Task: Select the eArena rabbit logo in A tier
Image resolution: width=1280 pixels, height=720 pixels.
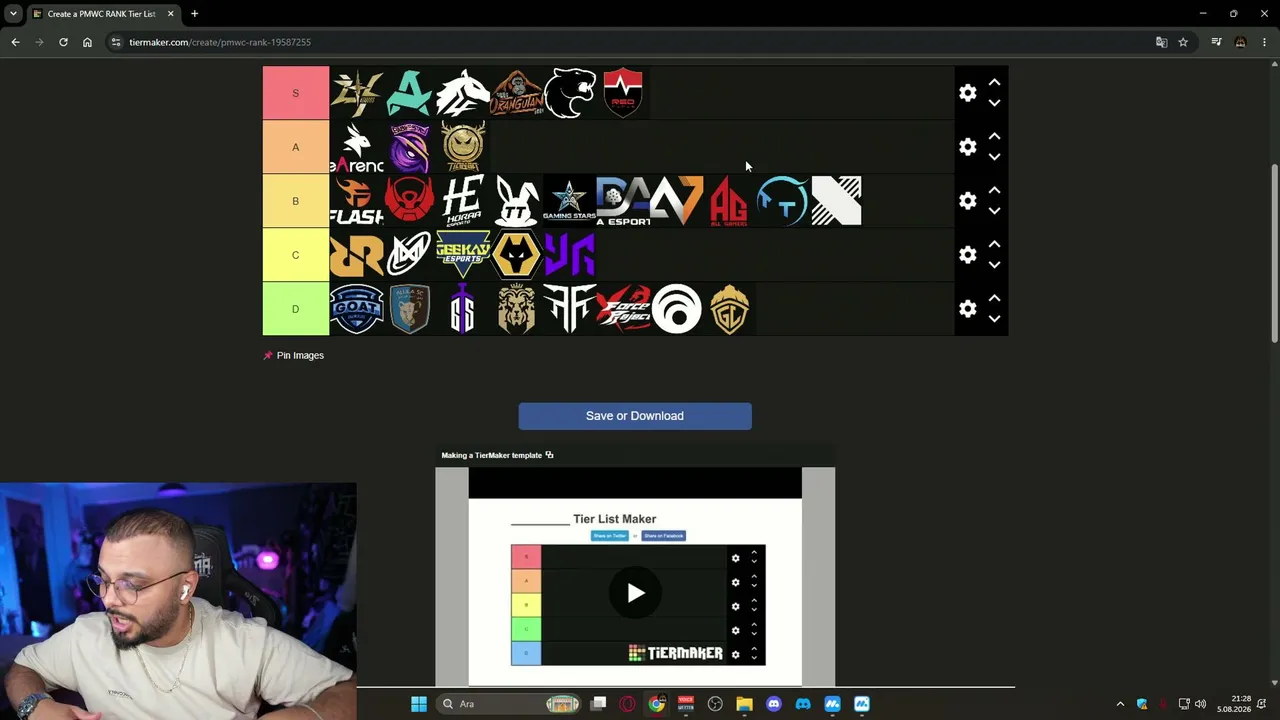Action: click(356, 147)
